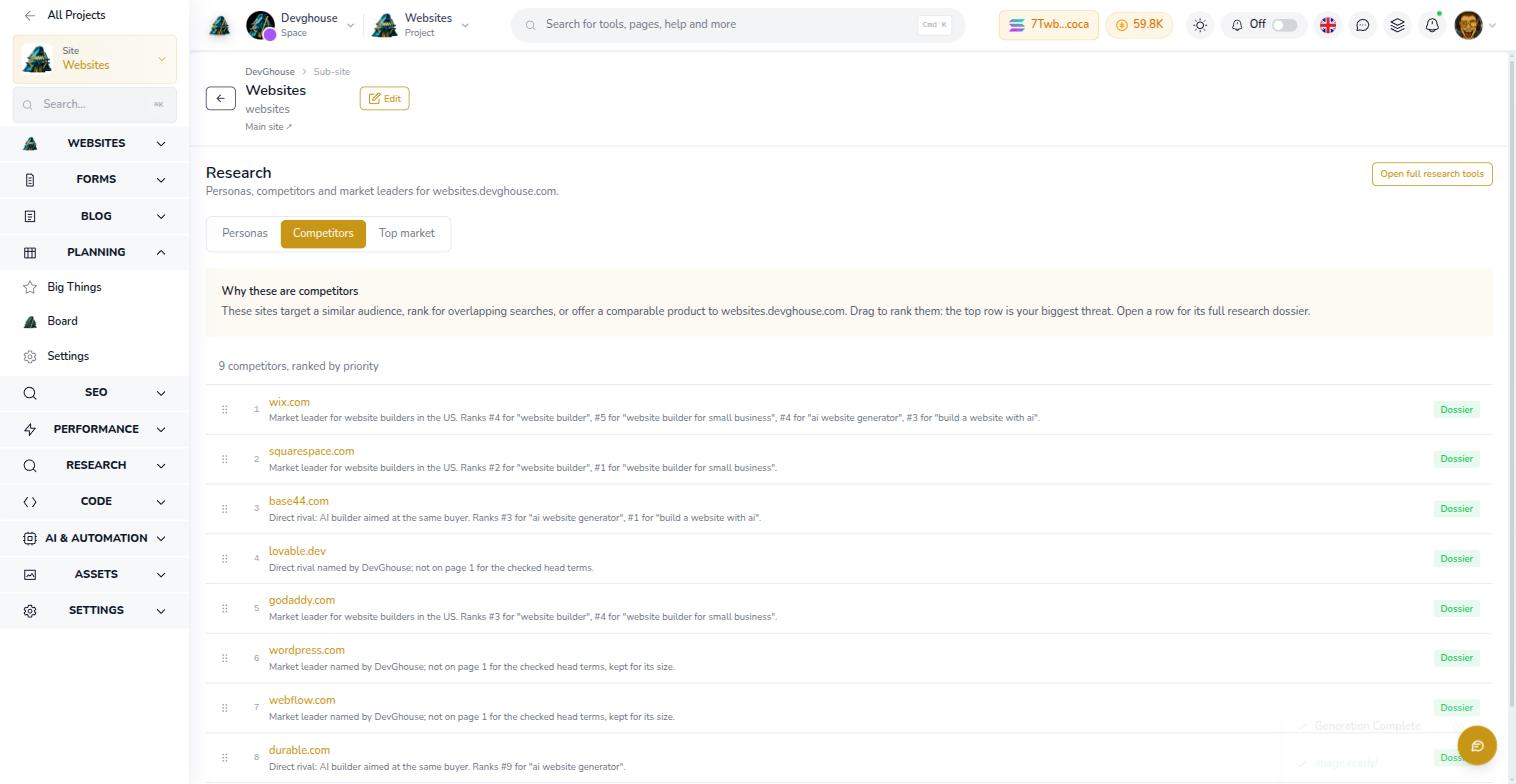Open the durable.com competitor link
This screenshot has width=1516, height=784.
tap(299, 750)
